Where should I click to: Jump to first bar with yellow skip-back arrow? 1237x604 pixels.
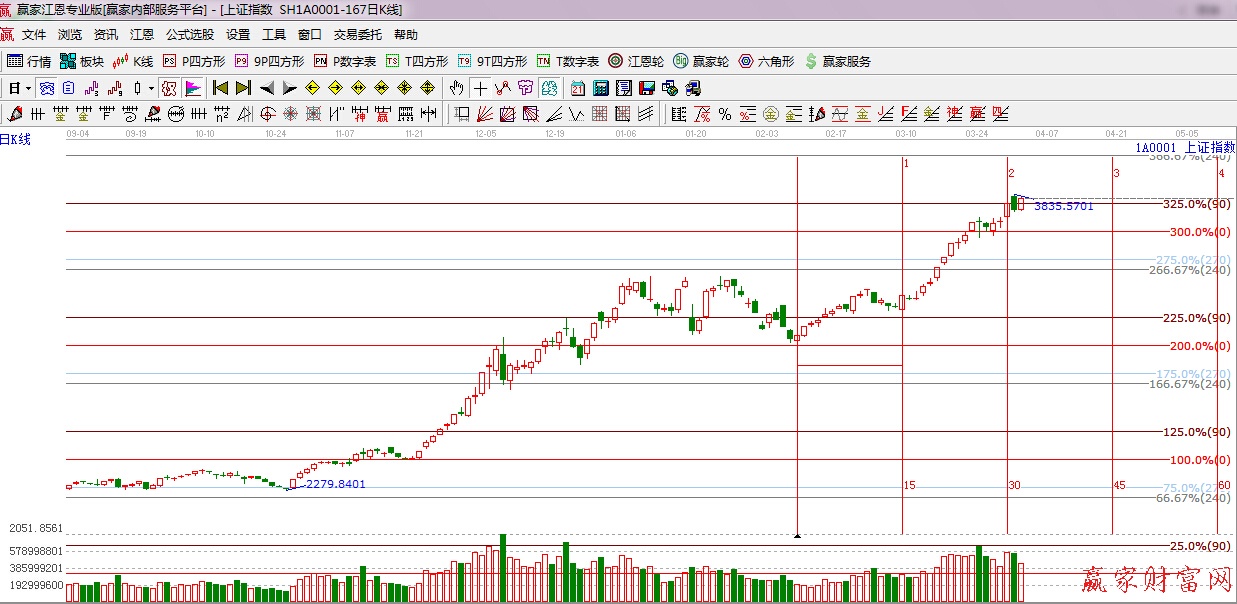(x=221, y=88)
